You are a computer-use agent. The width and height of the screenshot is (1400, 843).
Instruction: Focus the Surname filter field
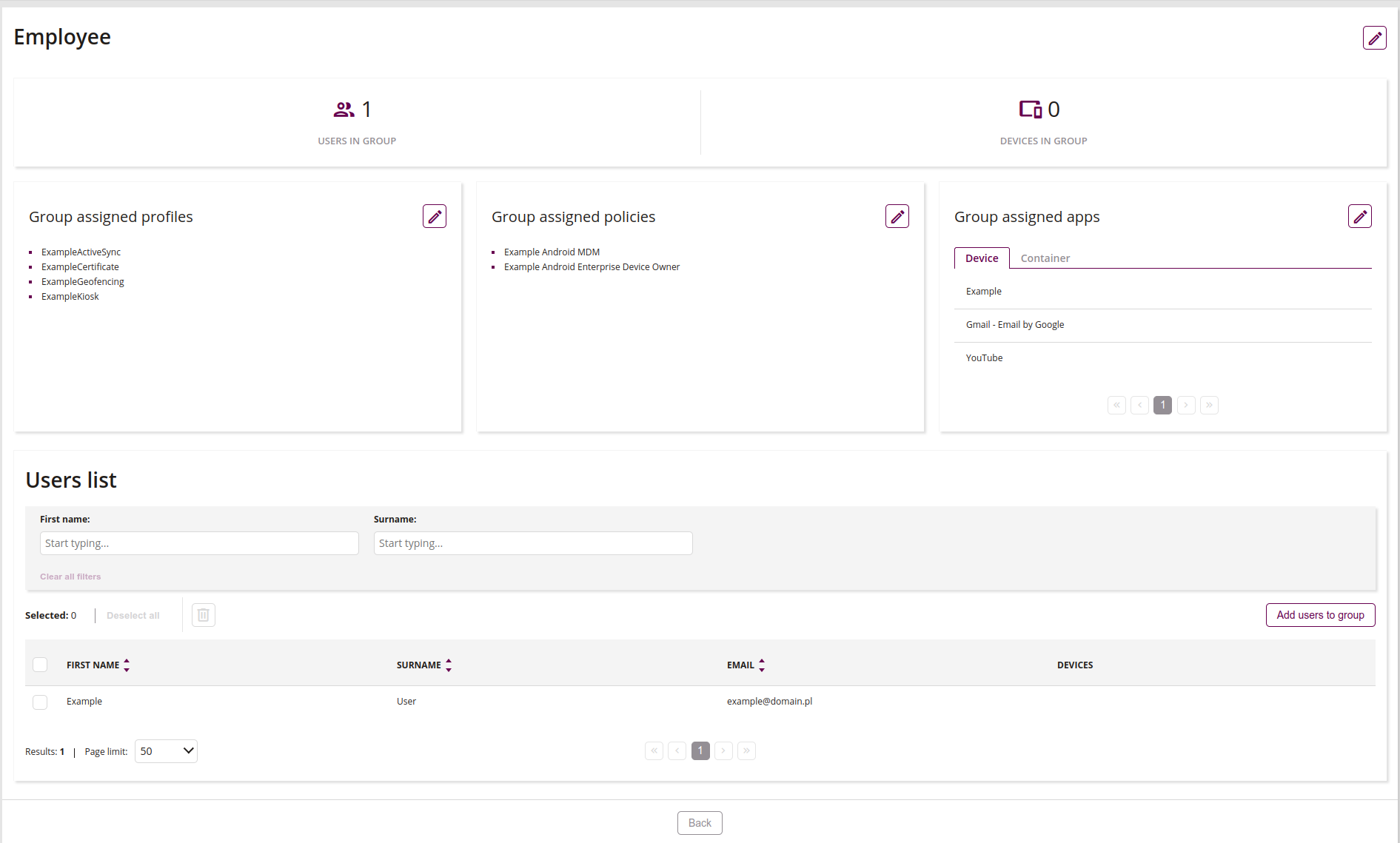tap(533, 543)
